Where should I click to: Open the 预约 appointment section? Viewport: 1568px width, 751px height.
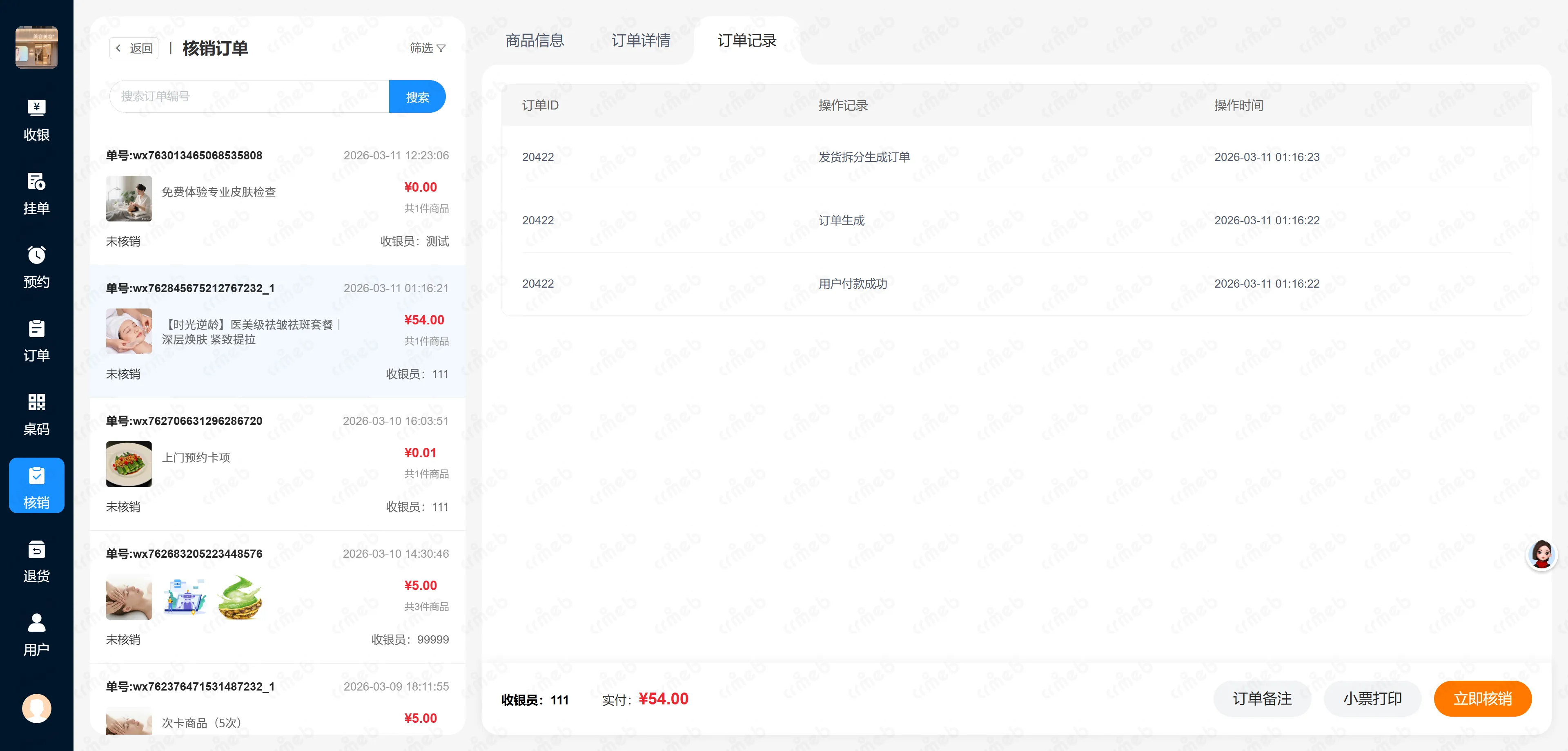coord(36,267)
